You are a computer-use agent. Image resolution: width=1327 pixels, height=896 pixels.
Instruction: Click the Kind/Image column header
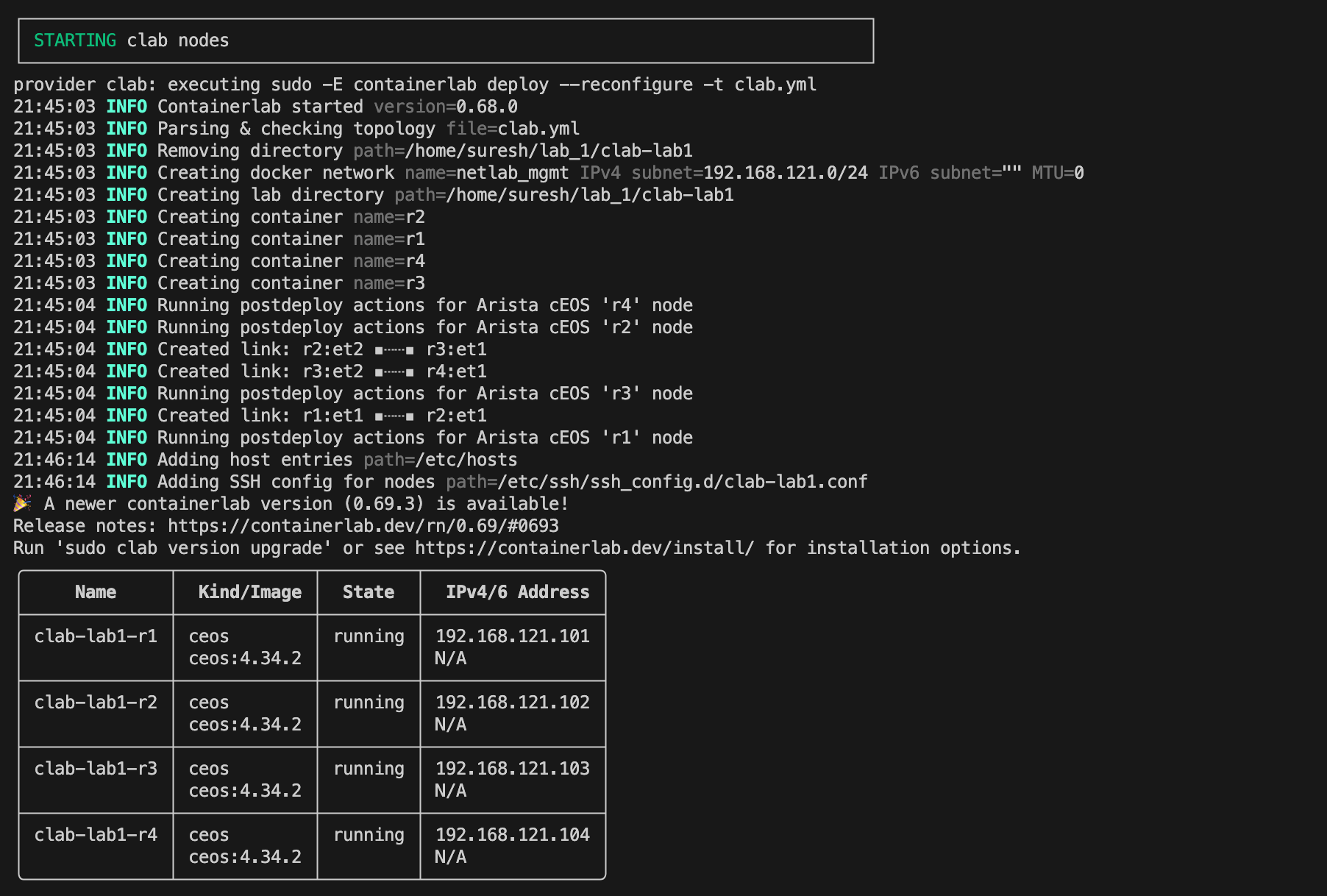tap(250, 592)
